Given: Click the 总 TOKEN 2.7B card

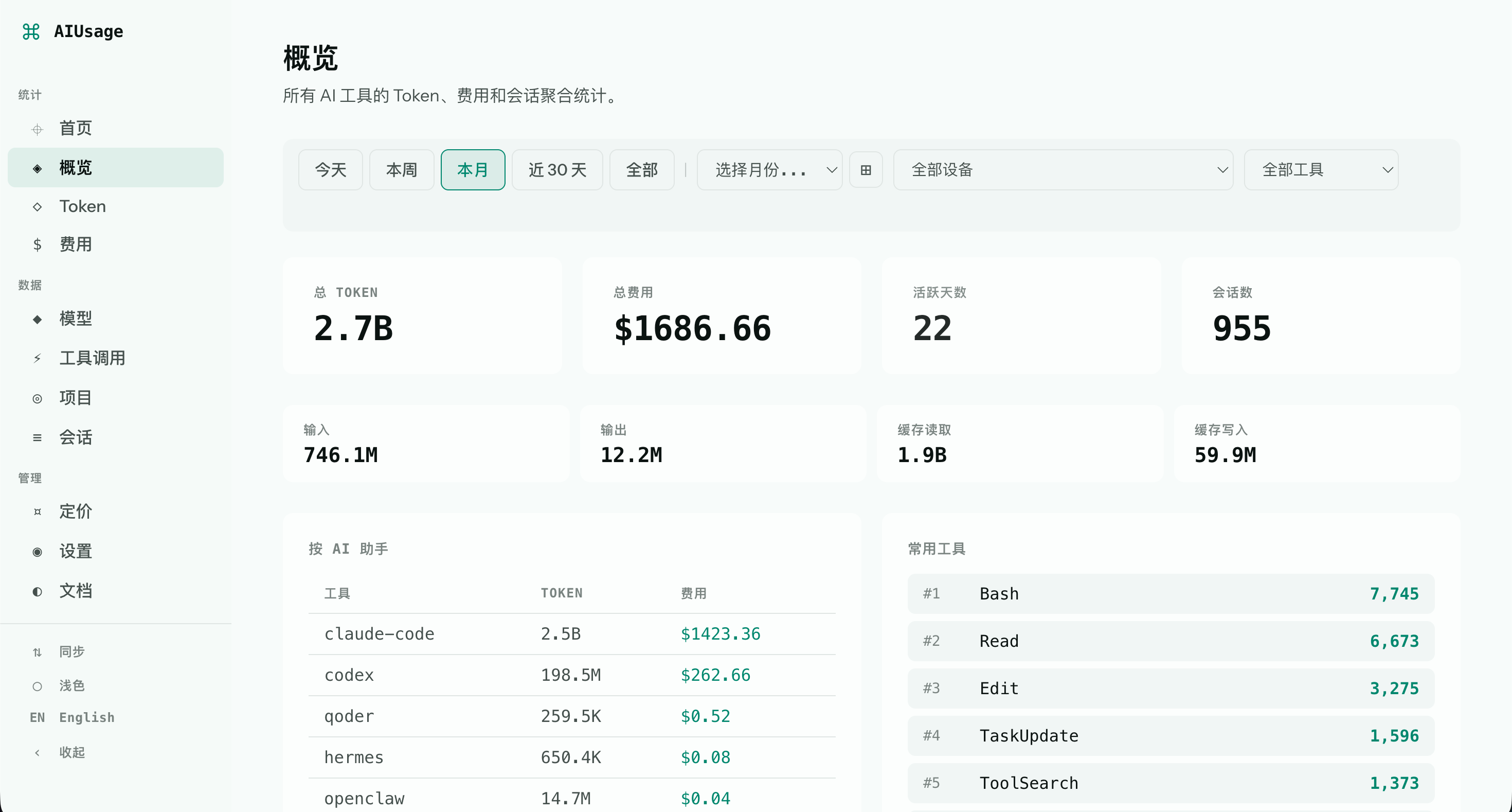Looking at the screenshot, I should click(422, 316).
